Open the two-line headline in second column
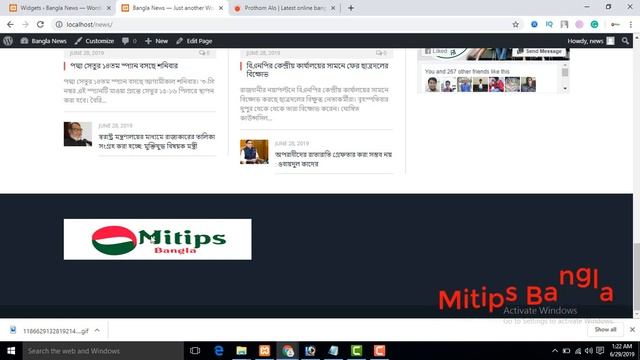 [x=317, y=70]
